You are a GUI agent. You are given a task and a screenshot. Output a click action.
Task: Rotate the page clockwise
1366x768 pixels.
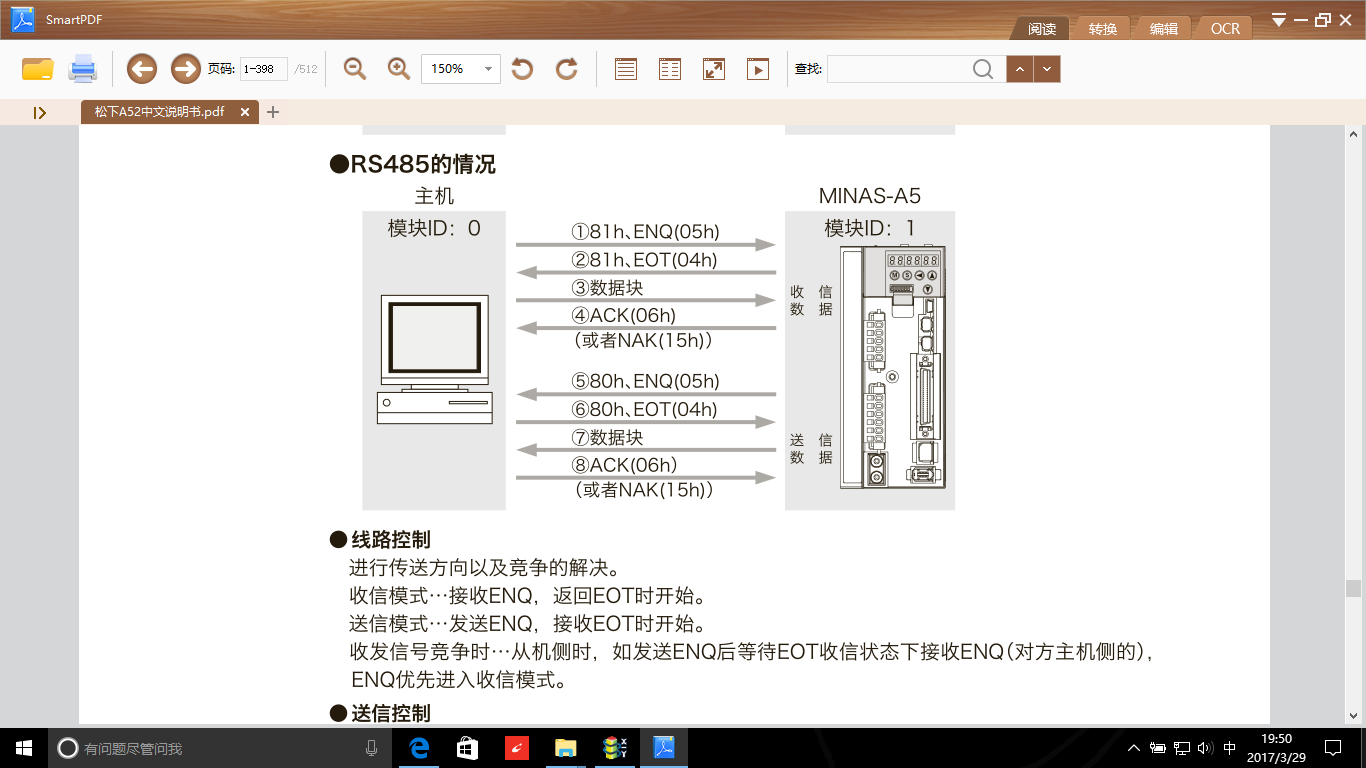(567, 69)
